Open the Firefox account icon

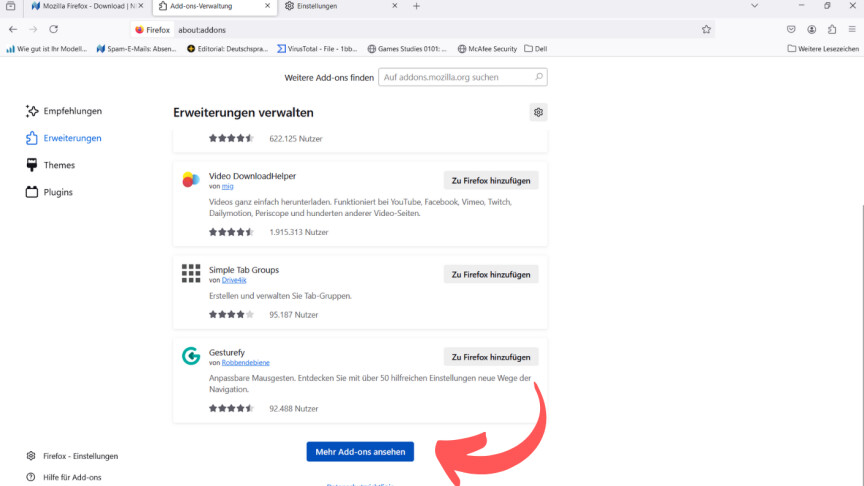812,29
